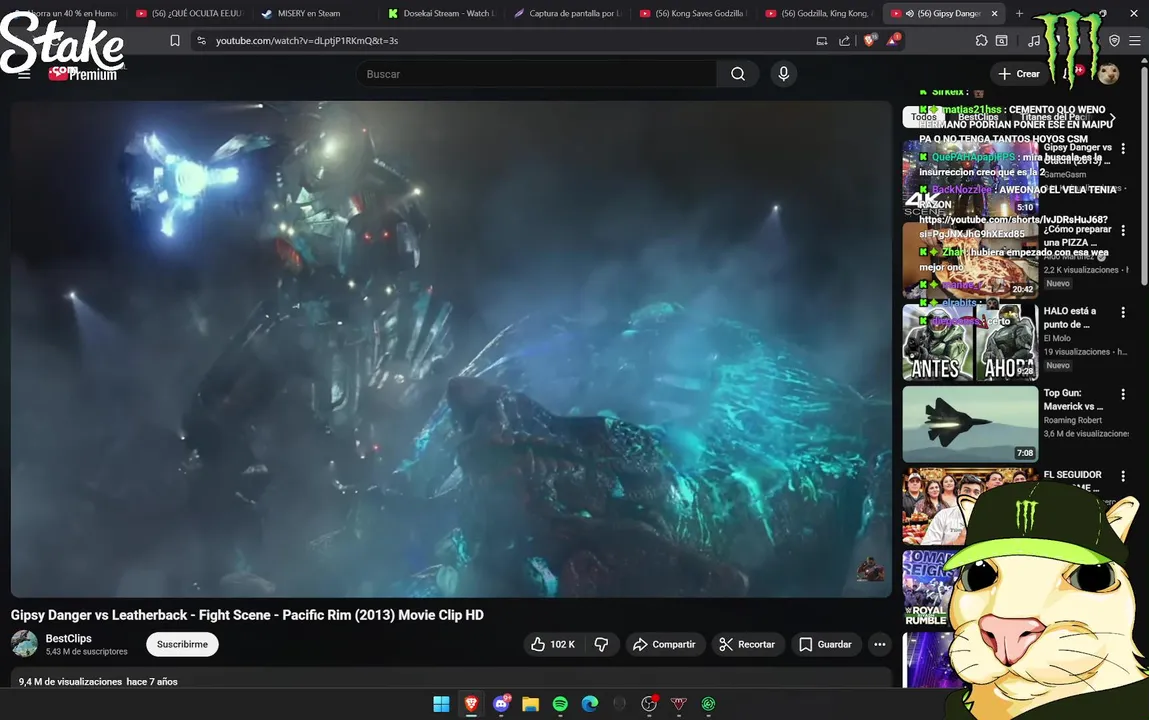Screen dimensions: 1149x720
Task: Switch to the Dosekai Stream tab
Action: (x=442, y=13)
